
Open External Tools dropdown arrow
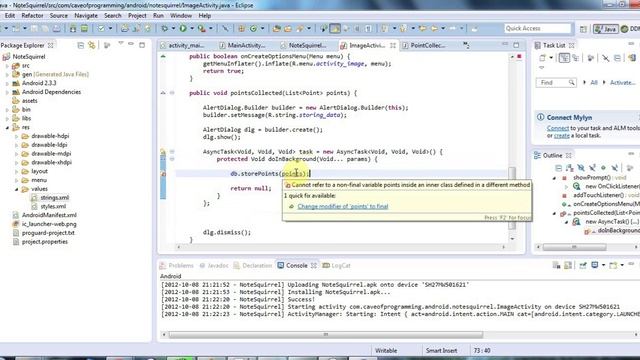(x=211, y=28)
